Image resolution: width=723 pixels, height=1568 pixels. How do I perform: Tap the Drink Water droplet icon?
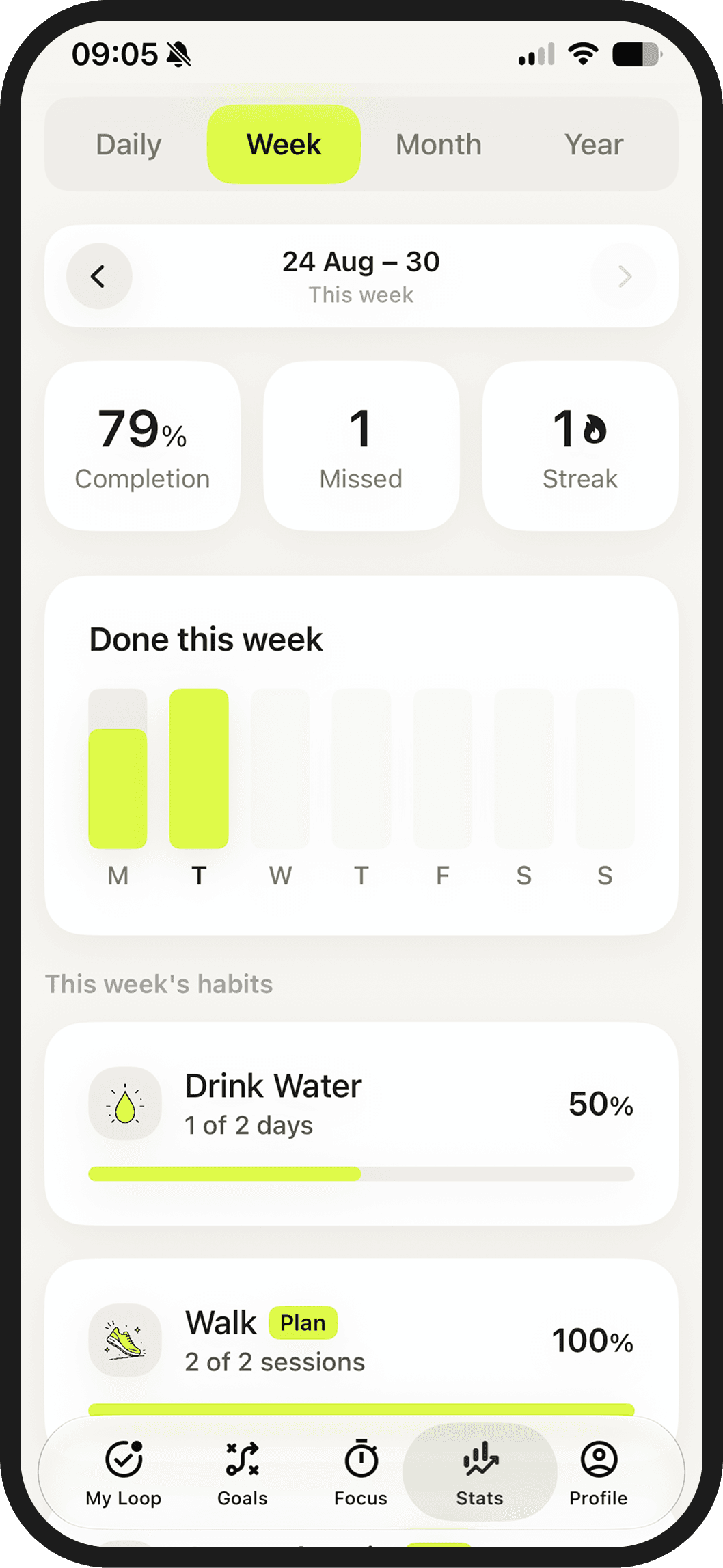[x=125, y=1103]
